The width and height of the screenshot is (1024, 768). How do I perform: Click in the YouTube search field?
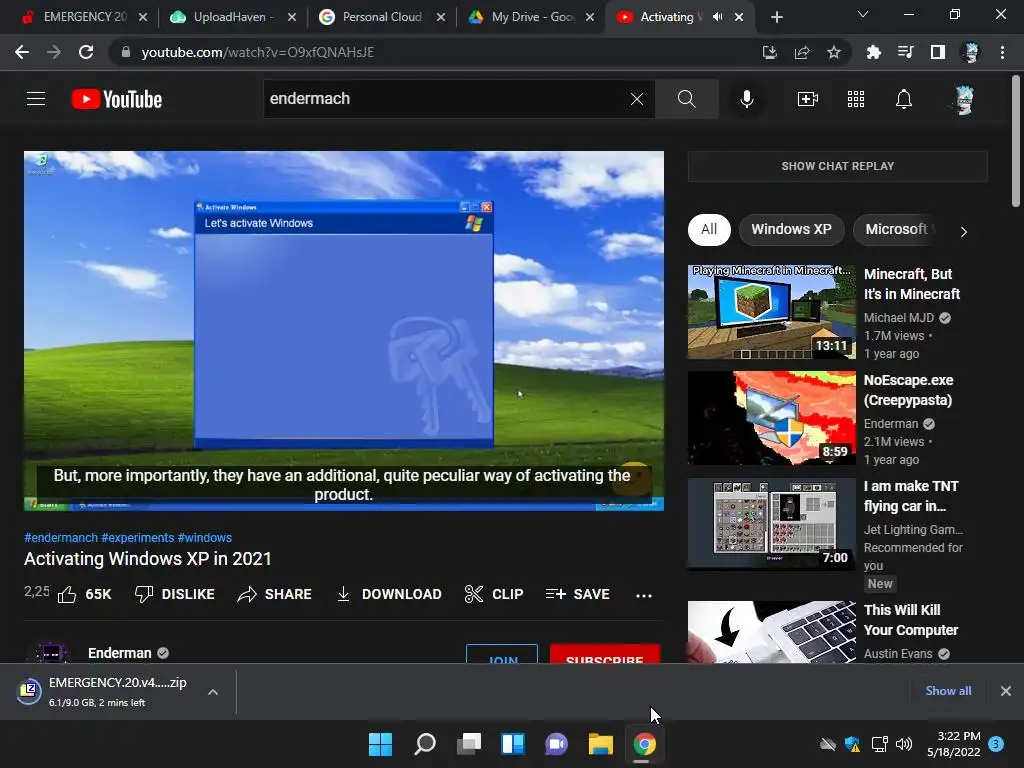point(444,99)
